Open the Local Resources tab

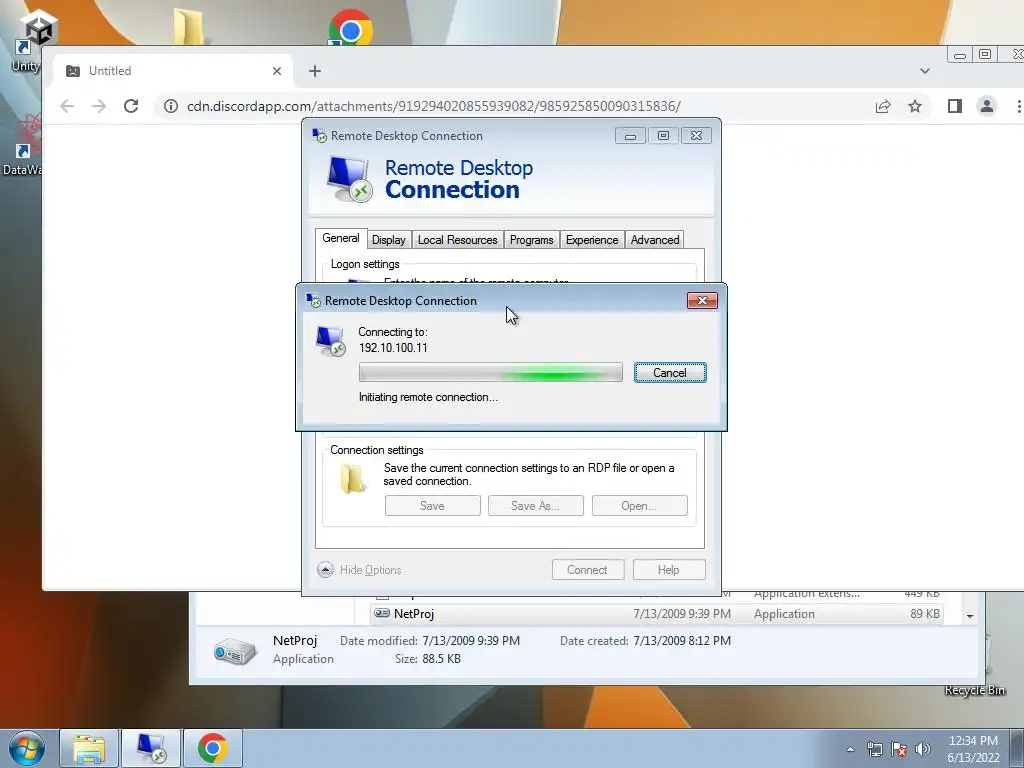click(x=457, y=240)
